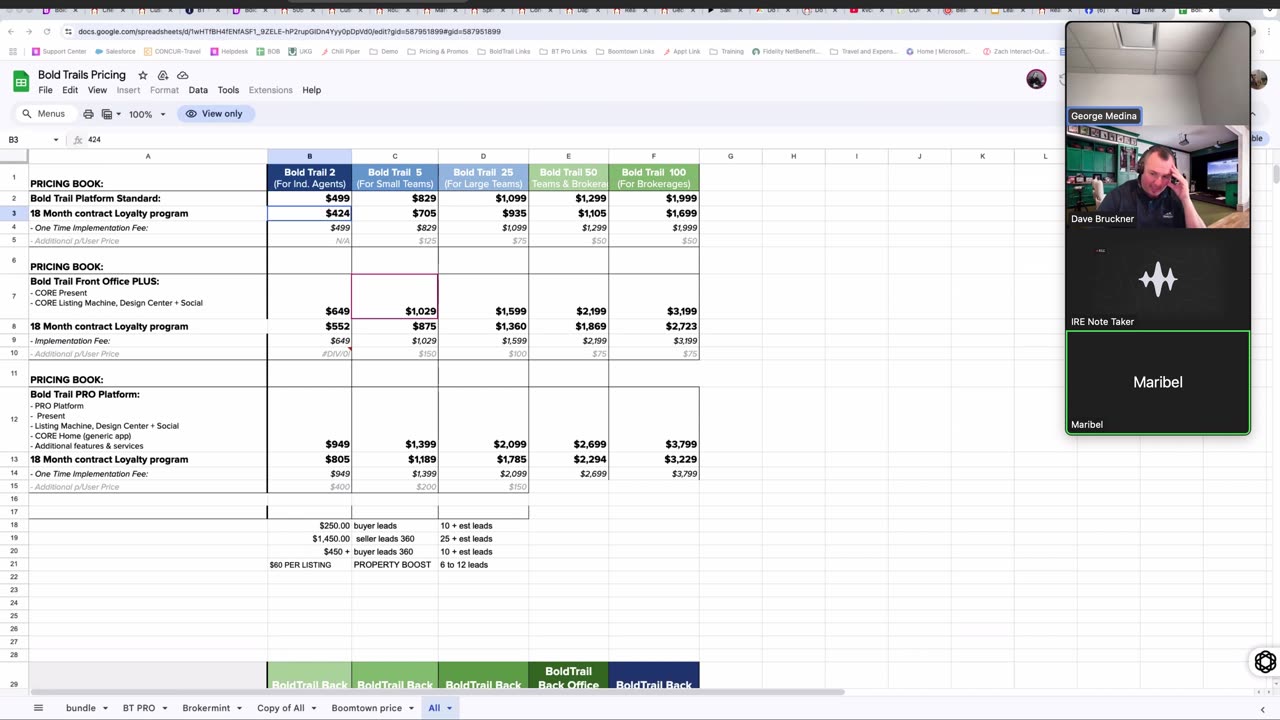
Task: Click Maribel's participant tile
Action: click(x=1158, y=382)
